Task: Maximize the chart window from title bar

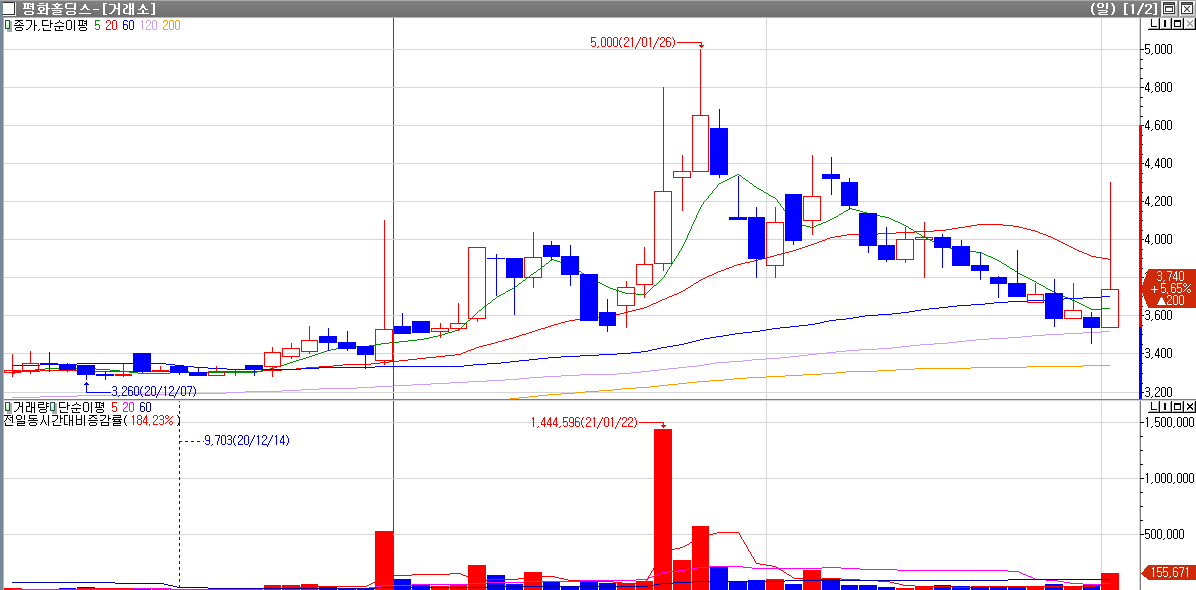Action: pos(1168,8)
